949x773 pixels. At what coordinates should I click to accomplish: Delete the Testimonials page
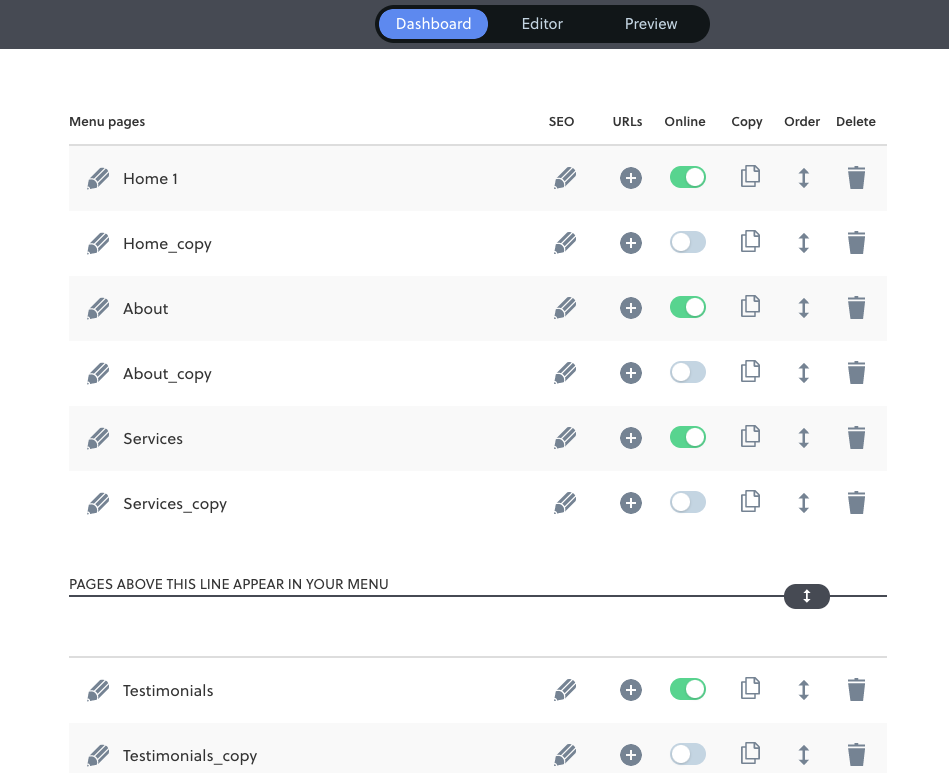856,689
